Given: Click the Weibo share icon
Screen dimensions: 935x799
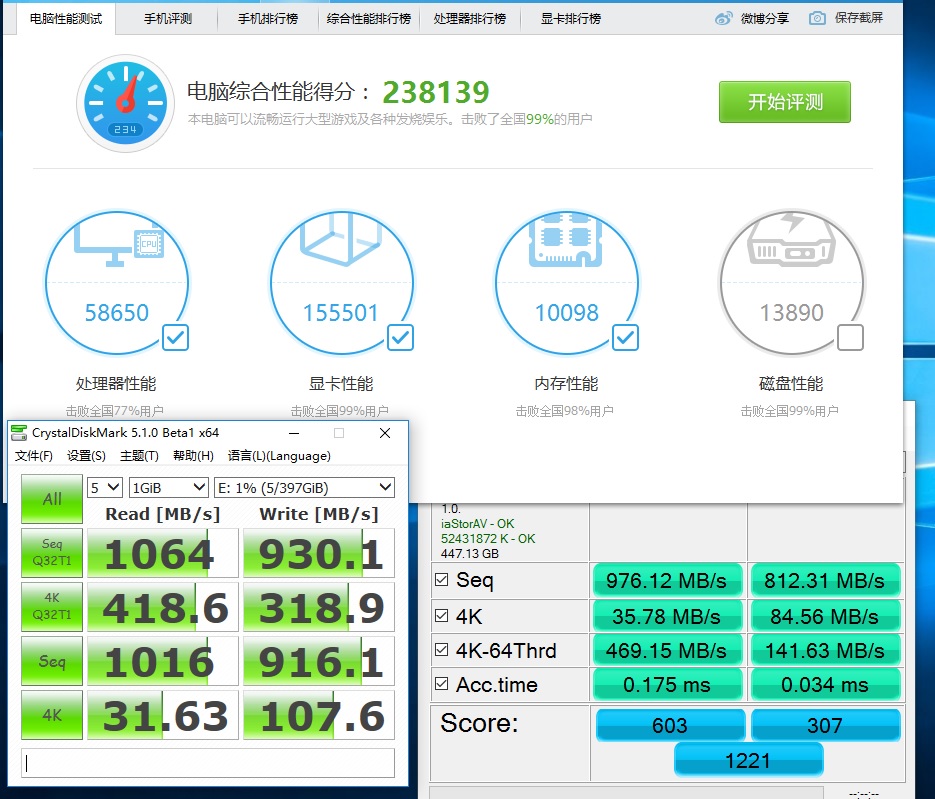Looking at the screenshot, I should pos(723,18).
